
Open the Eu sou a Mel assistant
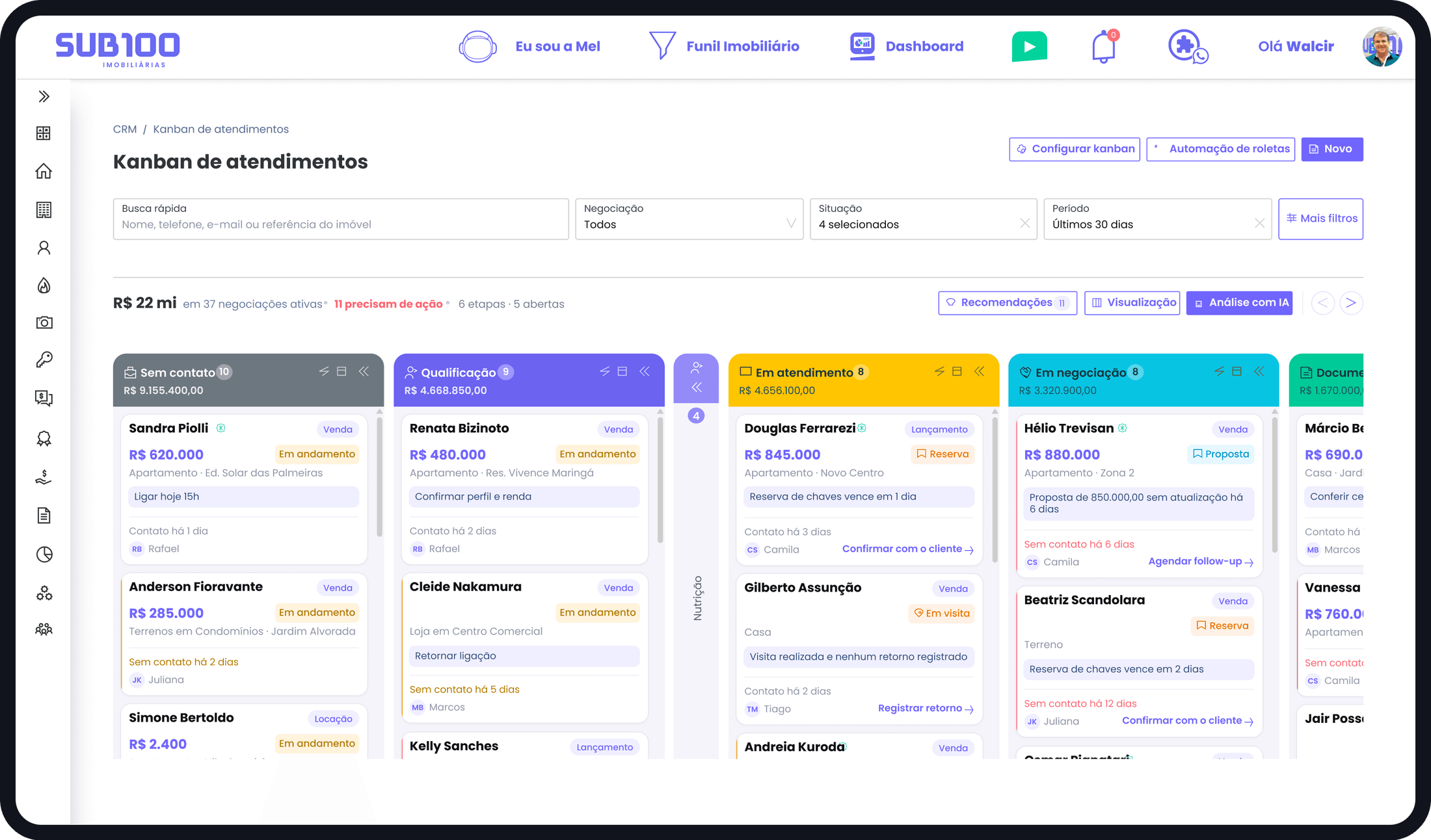pyautogui.click(x=530, y=46)
